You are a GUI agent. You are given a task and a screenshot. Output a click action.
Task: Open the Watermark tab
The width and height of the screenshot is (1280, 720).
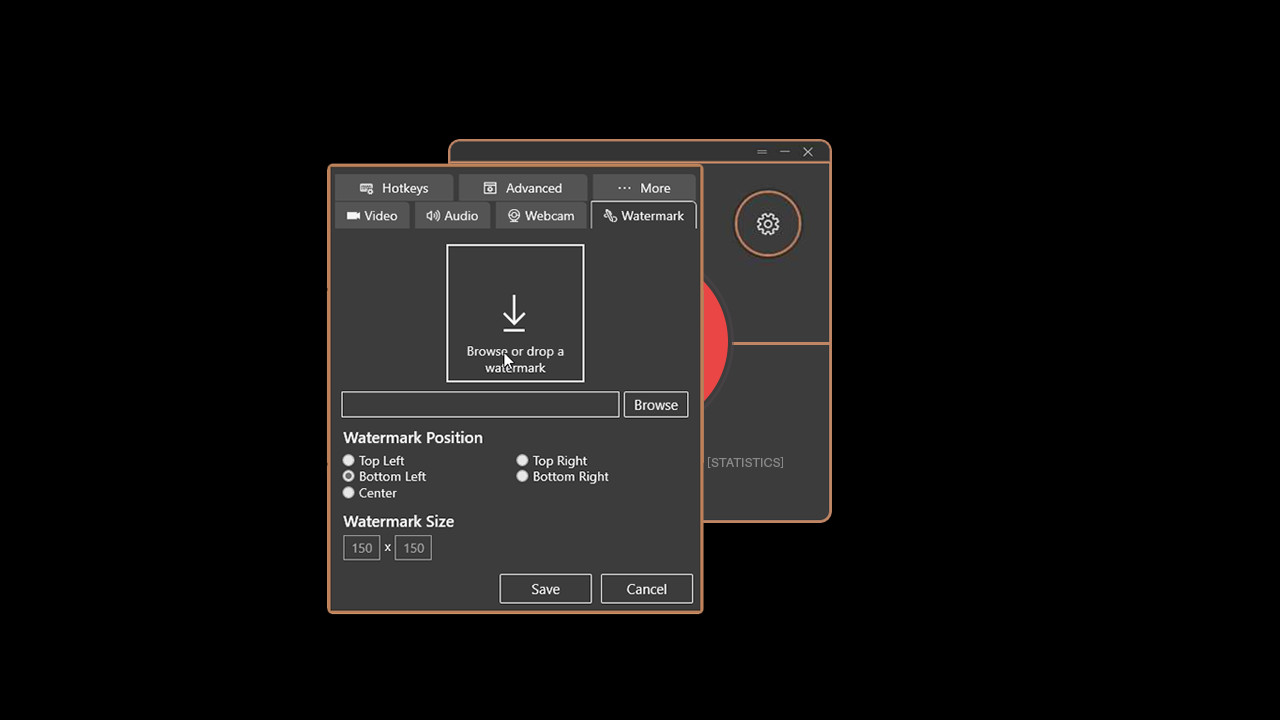click(x=643, y=215)
